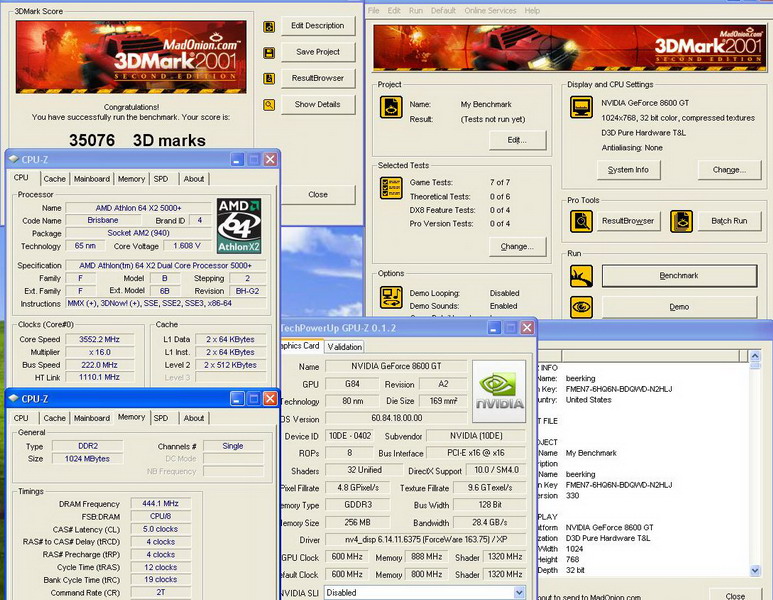
Task: Open the Help menu in 3DMark2001
Action: (532, 10)
